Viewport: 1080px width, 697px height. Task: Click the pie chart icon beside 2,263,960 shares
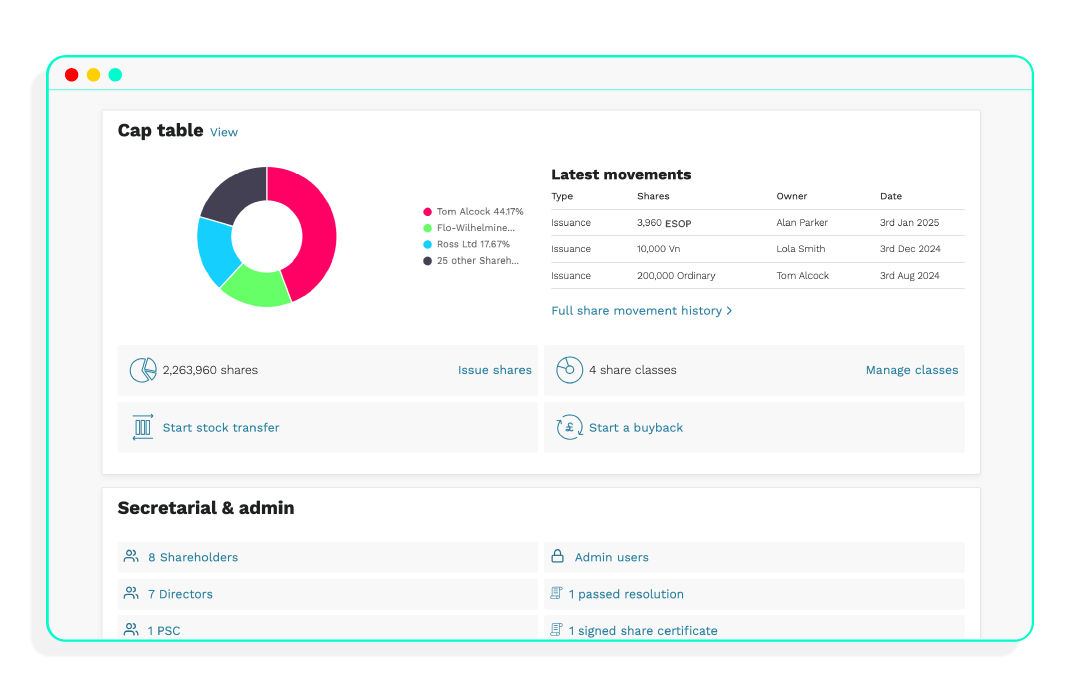coord(143,370)
